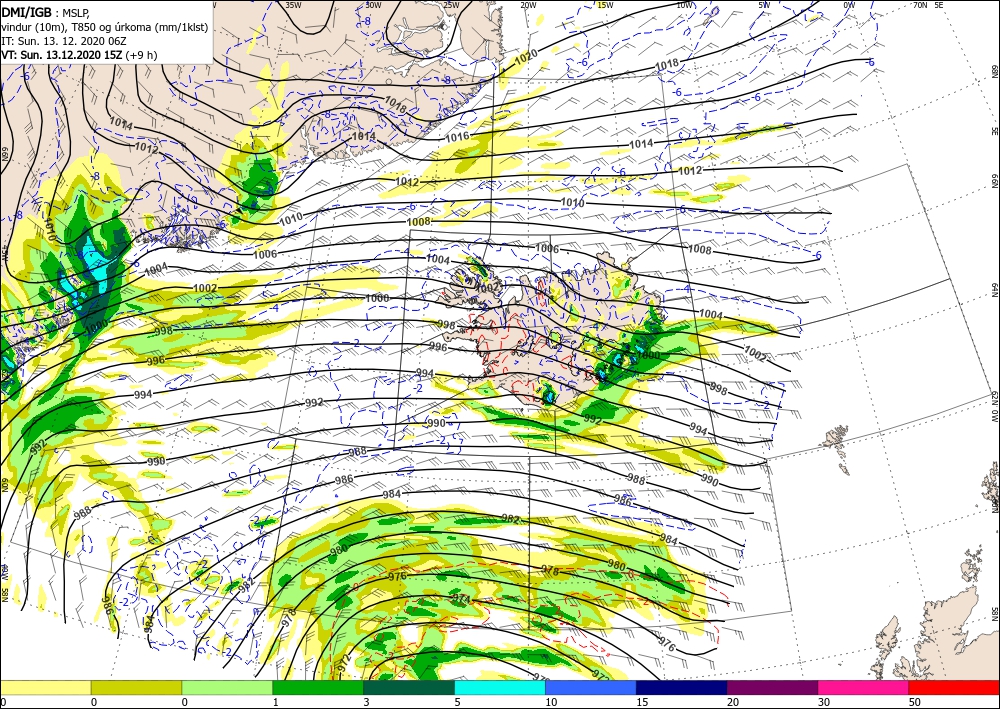The width and height of the screenshot is (1000, 709).
Task: Click the "5E" longitude label
Action: coord(938,4)
